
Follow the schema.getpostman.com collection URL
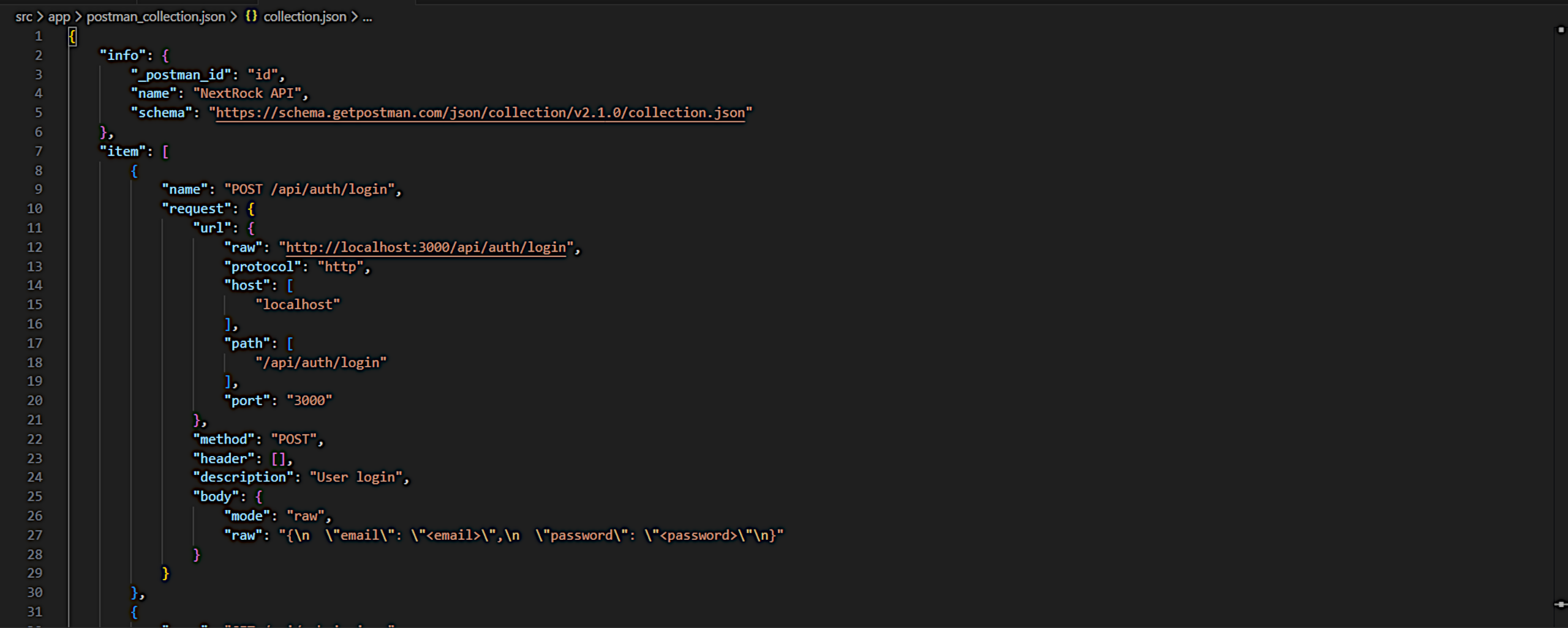(x=480, y=113)
